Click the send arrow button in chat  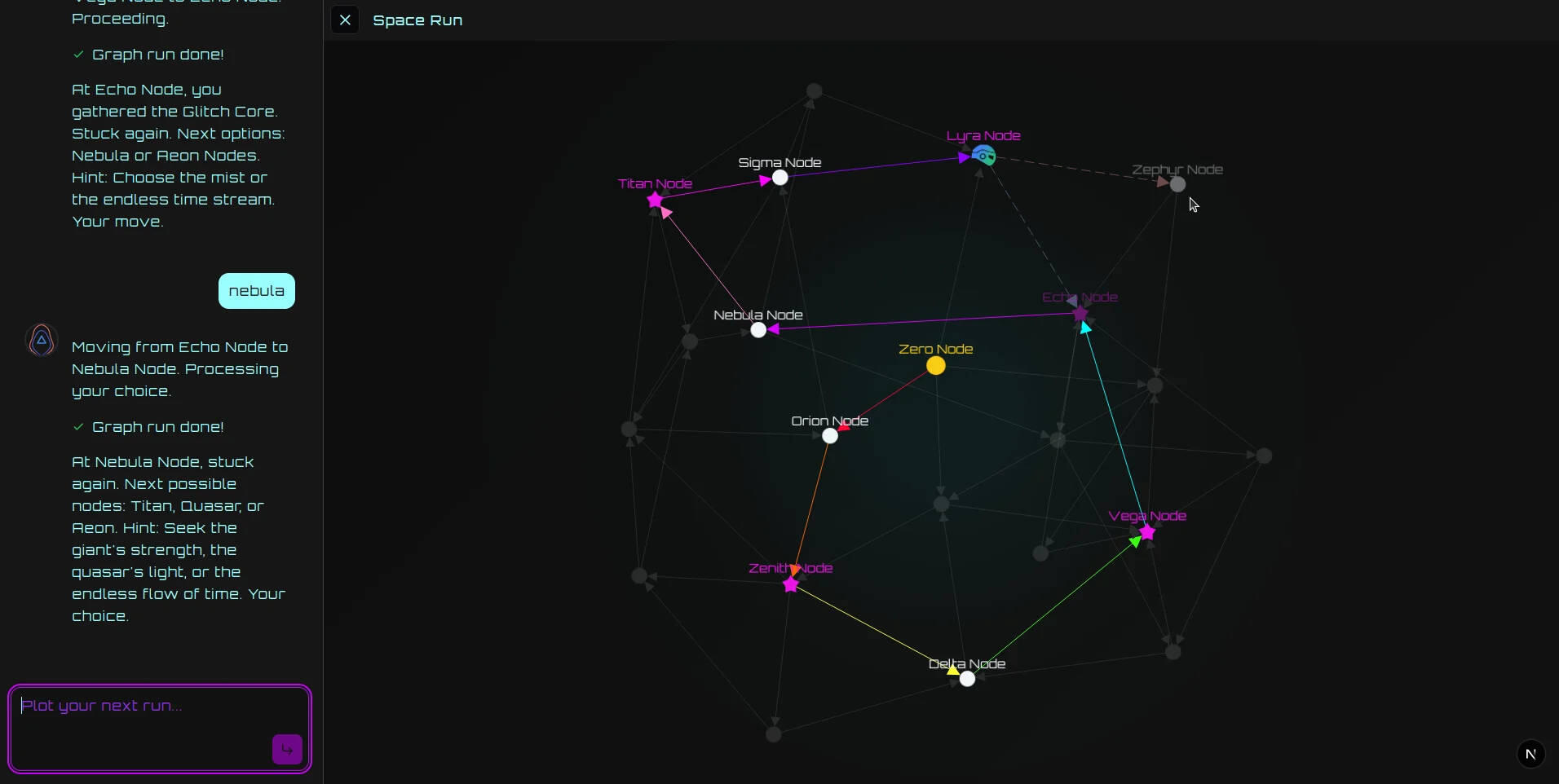pos(287,749)
